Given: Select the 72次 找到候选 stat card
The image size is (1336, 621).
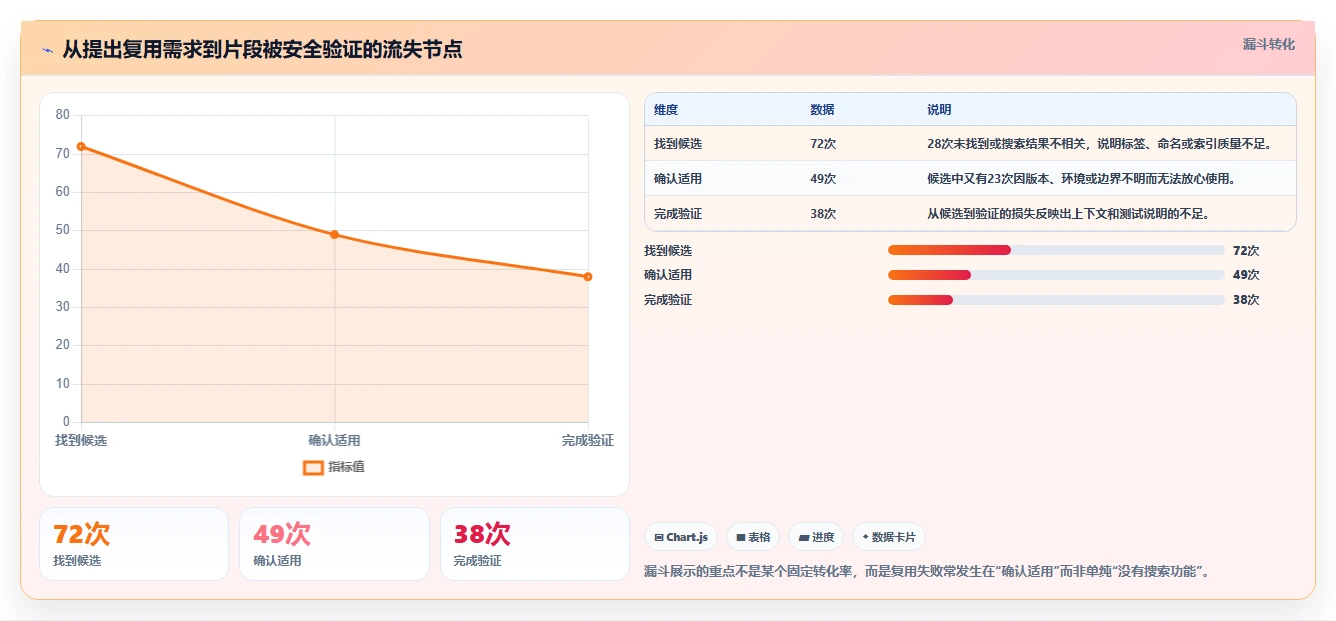Looking at the screenshot, I should tap(134, 544).
